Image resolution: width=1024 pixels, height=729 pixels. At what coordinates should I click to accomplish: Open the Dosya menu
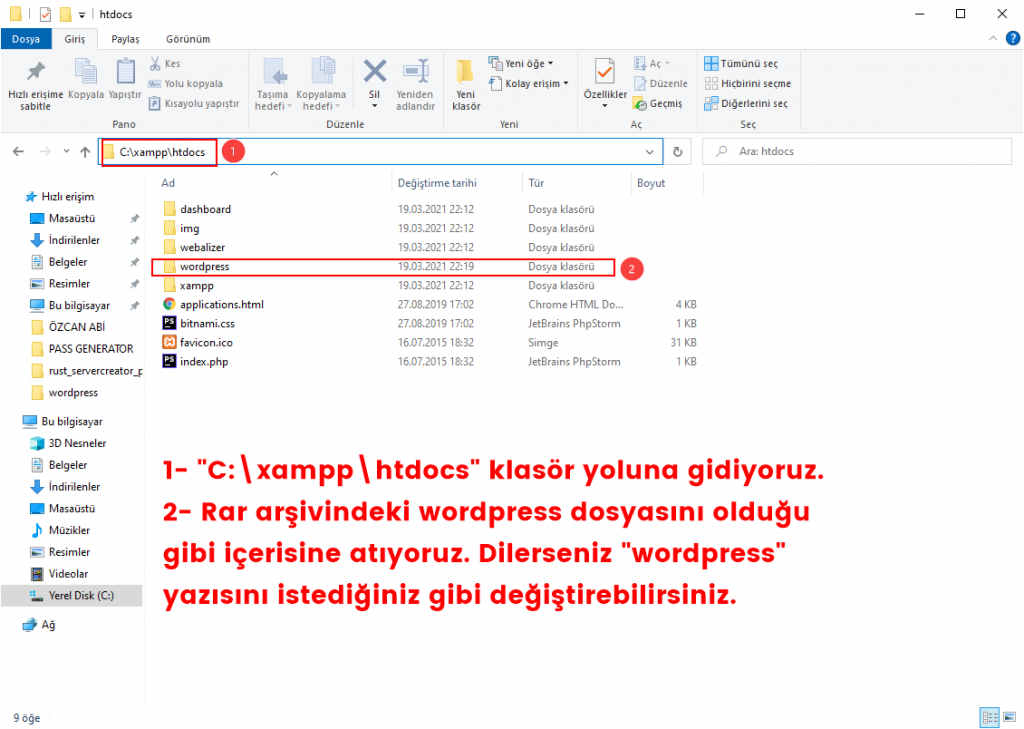tap(25, 38)
